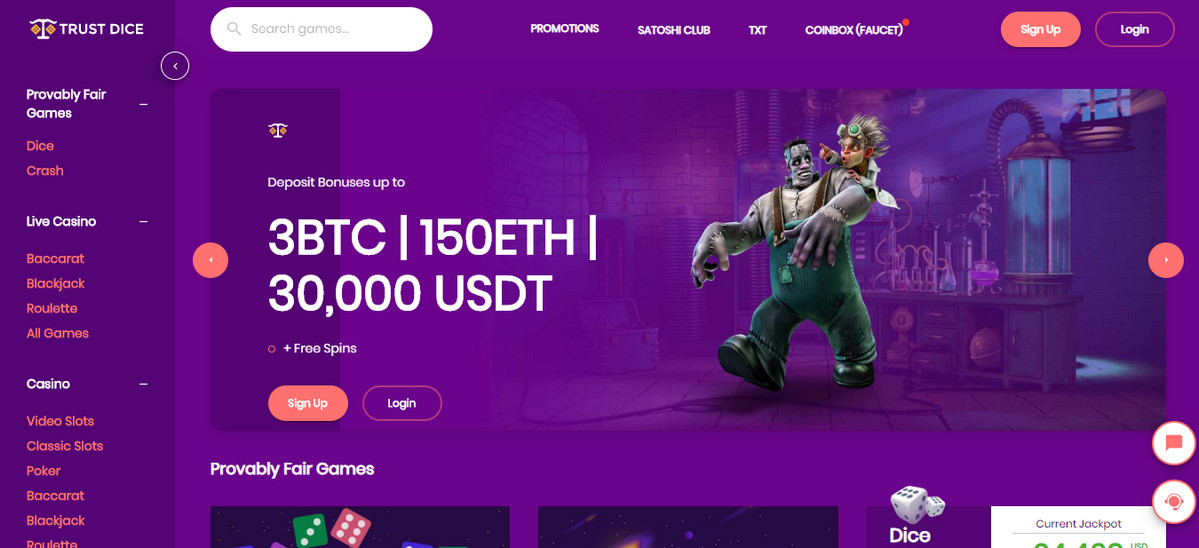This screenshot has height=548, width=1199.
Task: Click the search magnifier icon
Action: click(234, 30)
